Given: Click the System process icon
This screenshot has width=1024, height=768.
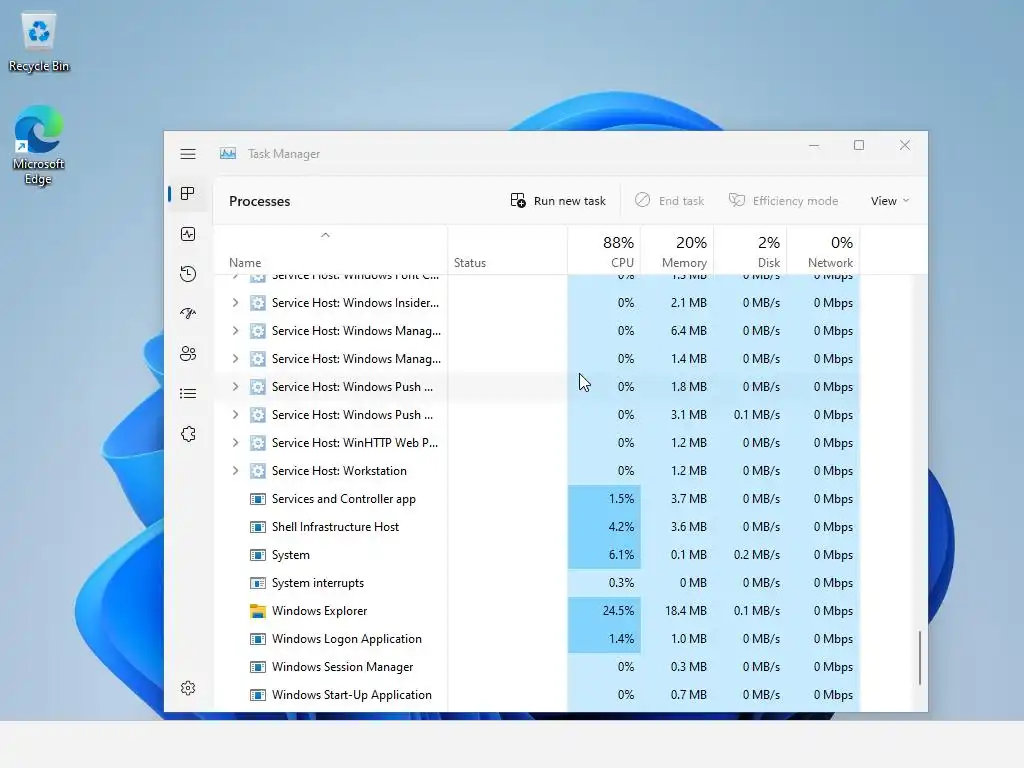Looking at the screenshot, I should click(258, 555).
